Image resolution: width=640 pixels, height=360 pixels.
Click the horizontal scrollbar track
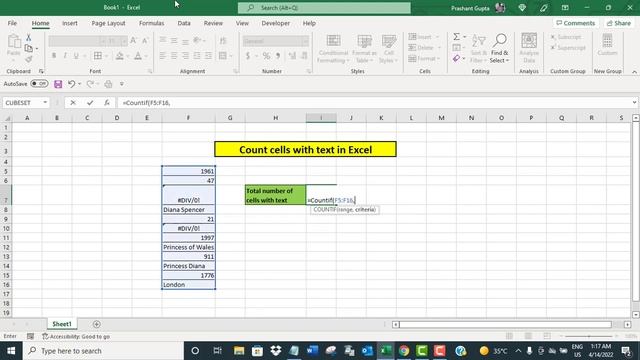click(x=505, y=324)
